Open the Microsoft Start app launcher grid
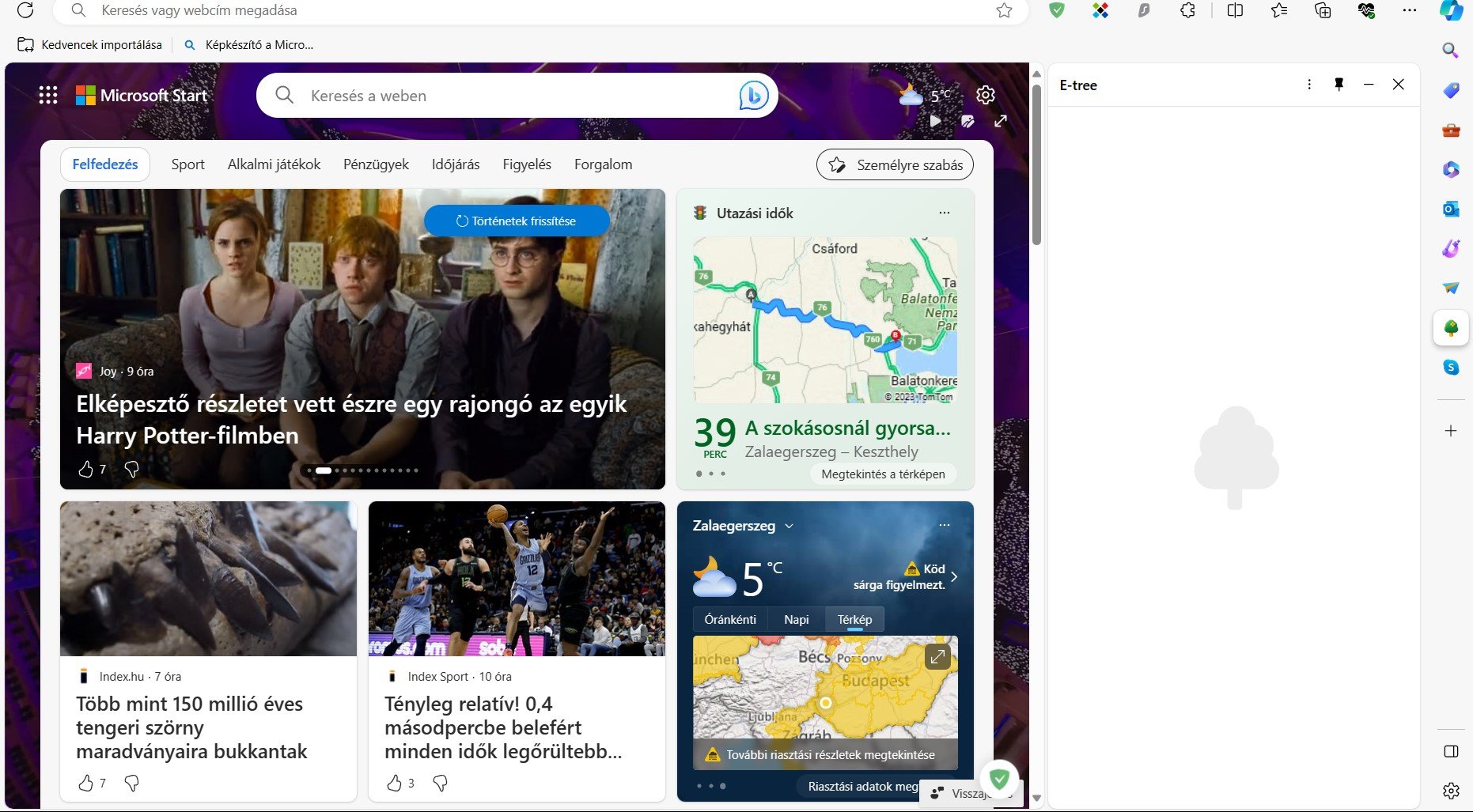This screenshot has width=1473, height=812. [x=48, y=96]
